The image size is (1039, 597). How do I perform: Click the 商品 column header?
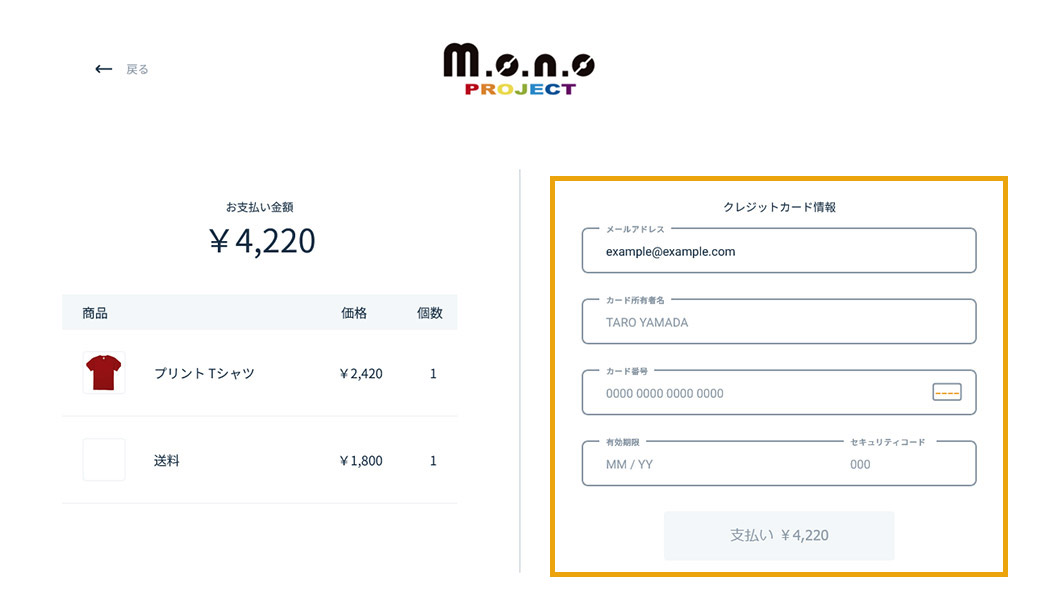coord(95,313)
